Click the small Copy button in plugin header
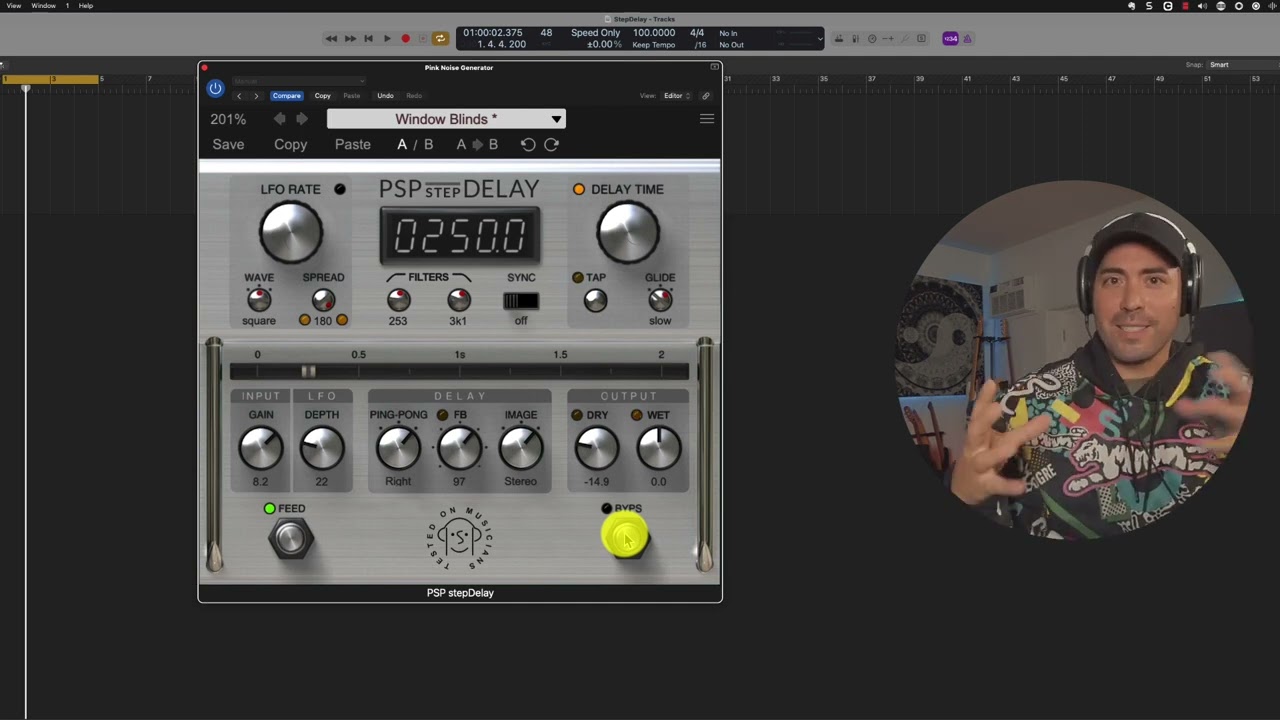This screenshot has height=720, width=1280. coord(322,96)
